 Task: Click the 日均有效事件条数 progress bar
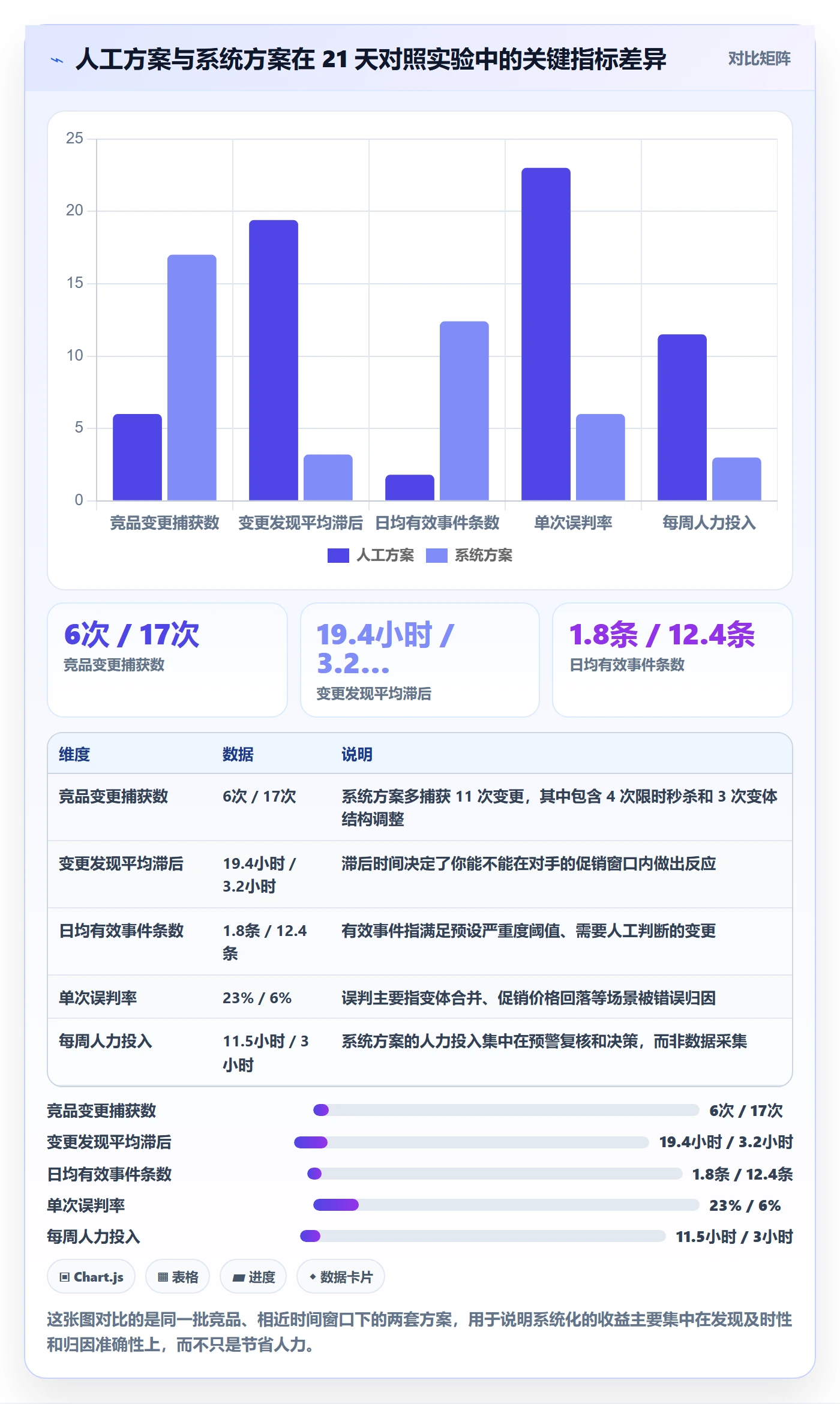[494, 1174]
